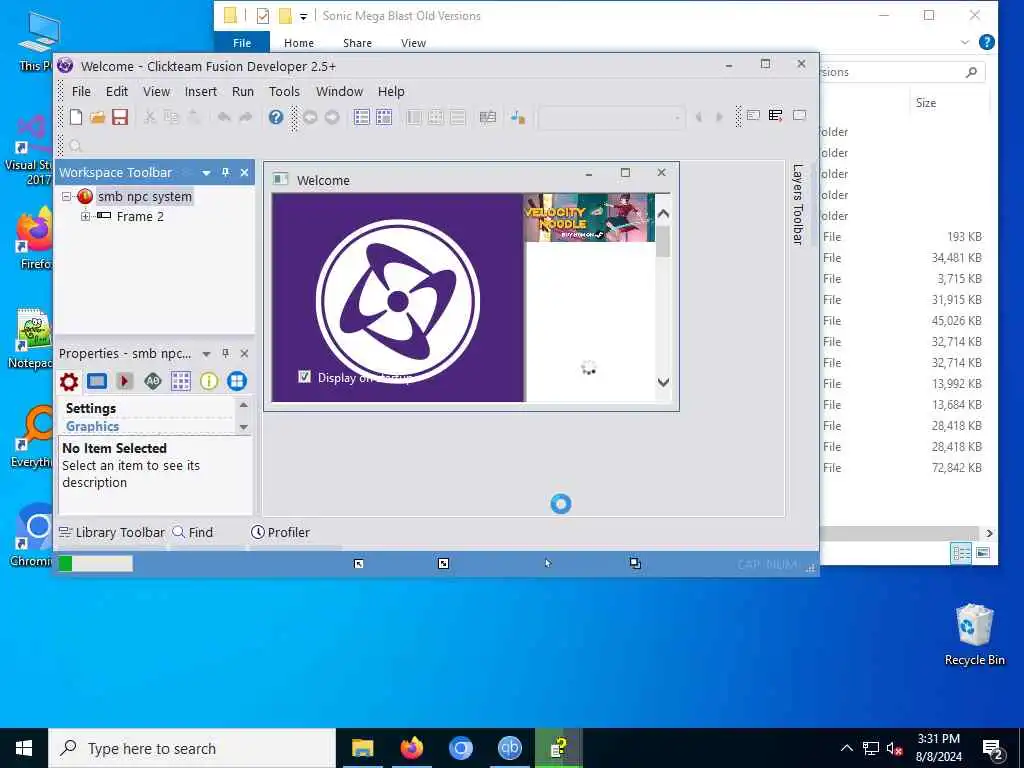The image size is (1024, 768).
Task: Select the Settings gear properties tab
Action: click(x=69, y=381)
